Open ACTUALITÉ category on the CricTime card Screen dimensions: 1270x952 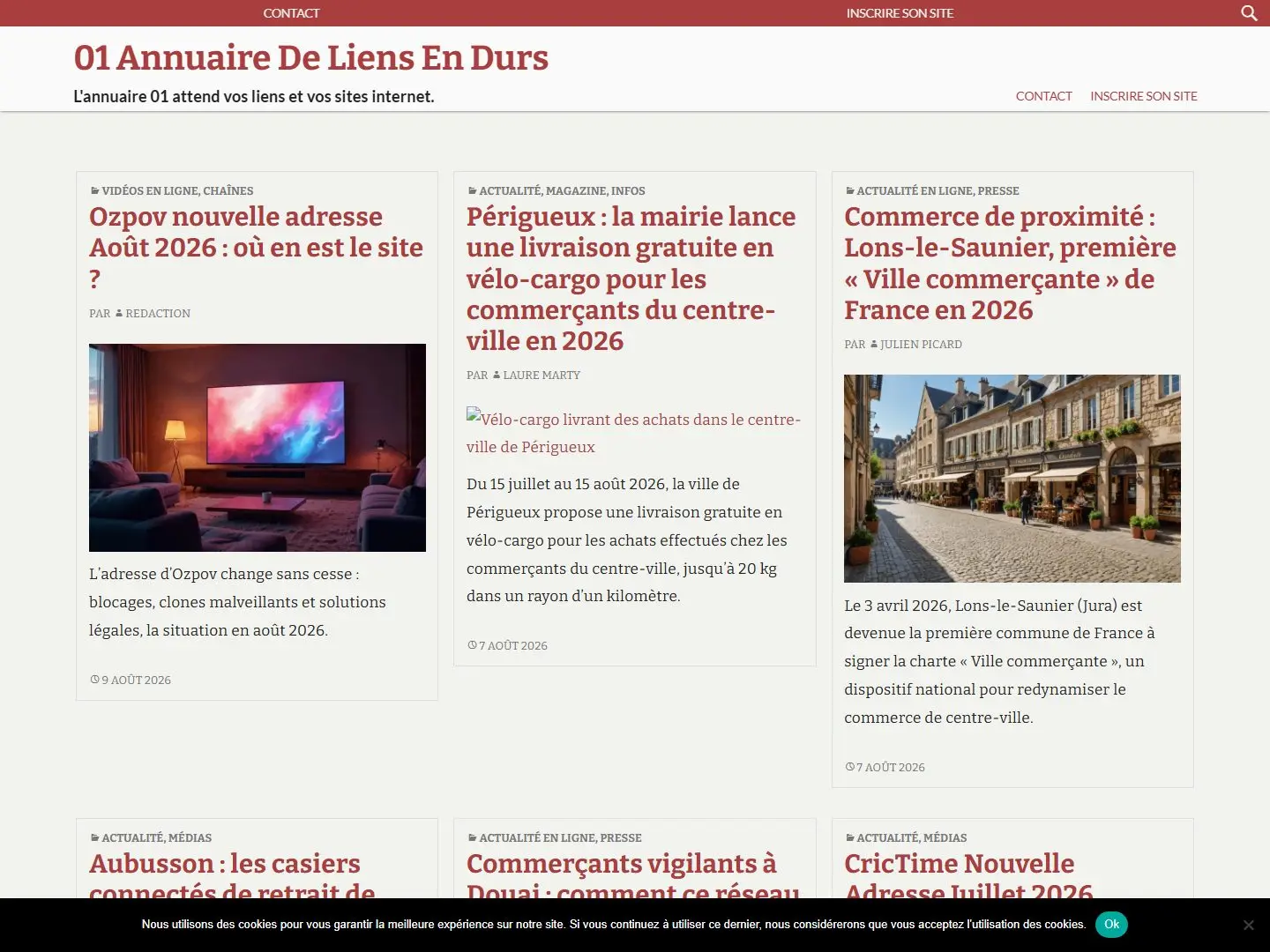pyautogui.click(x=888, y=837)
